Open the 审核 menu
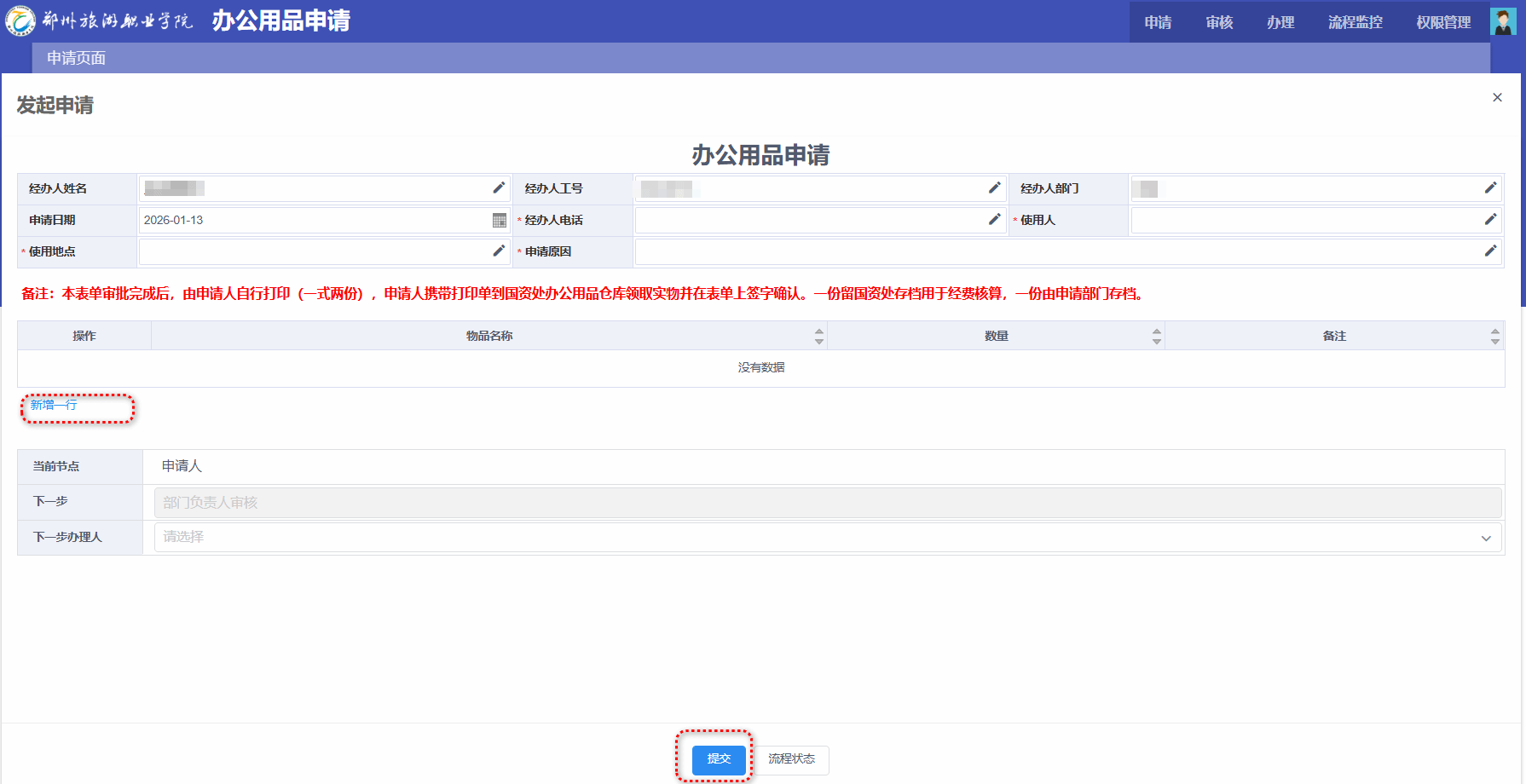 [x=1219, y=22]
